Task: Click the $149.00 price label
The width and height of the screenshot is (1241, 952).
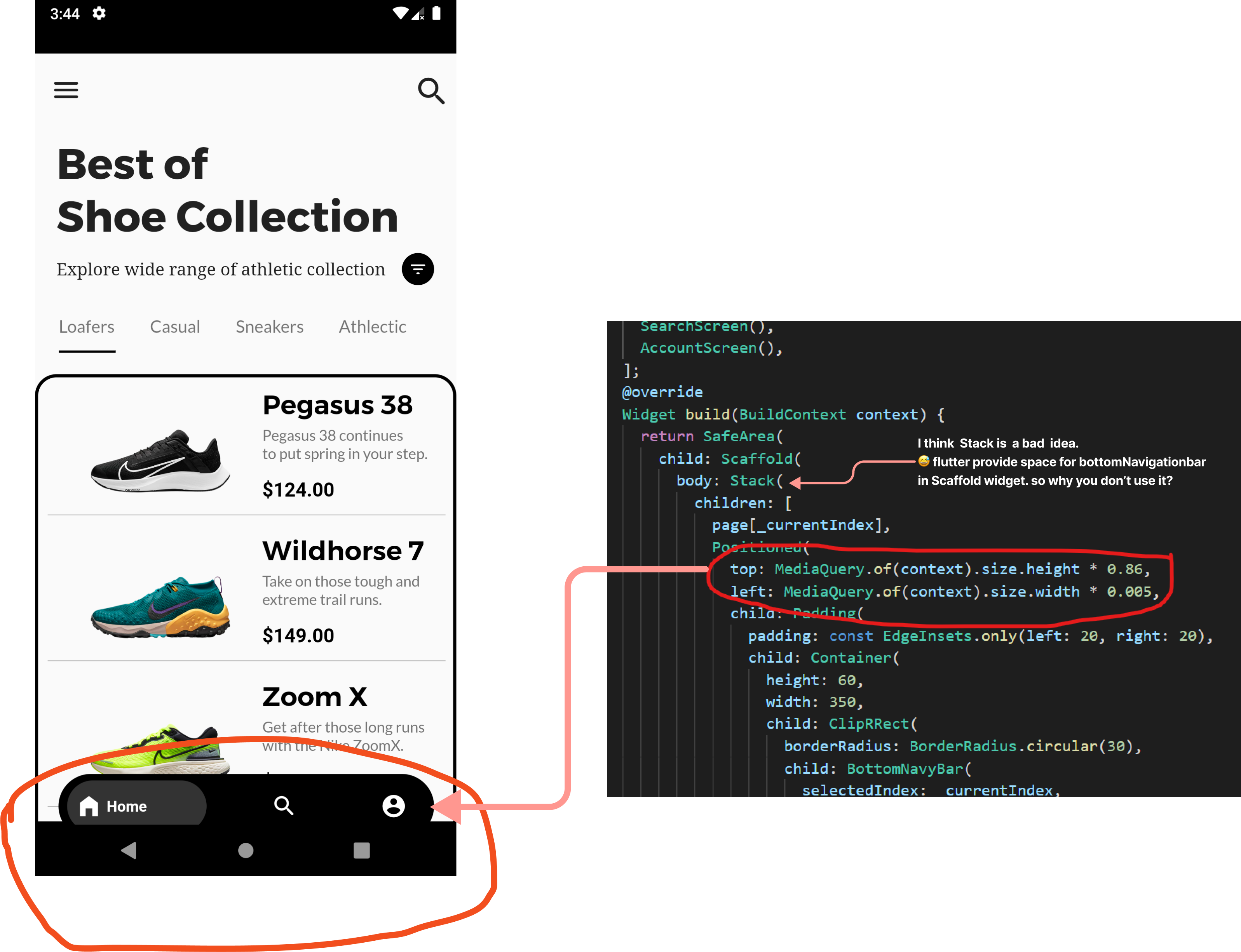Action: click(x=298, y=635)
